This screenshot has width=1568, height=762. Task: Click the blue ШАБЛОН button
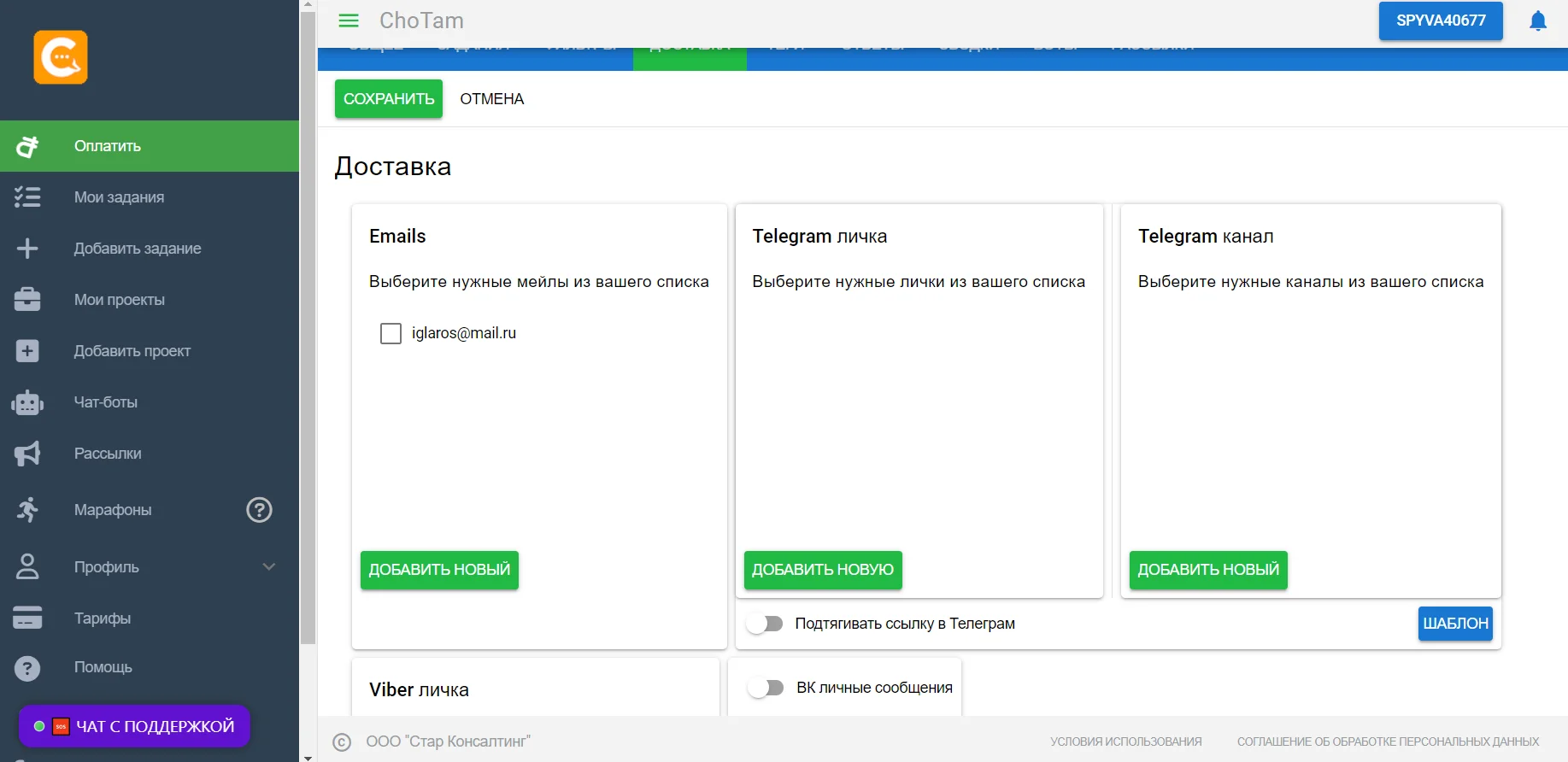pyautogui.click(x=1454, y=624)
